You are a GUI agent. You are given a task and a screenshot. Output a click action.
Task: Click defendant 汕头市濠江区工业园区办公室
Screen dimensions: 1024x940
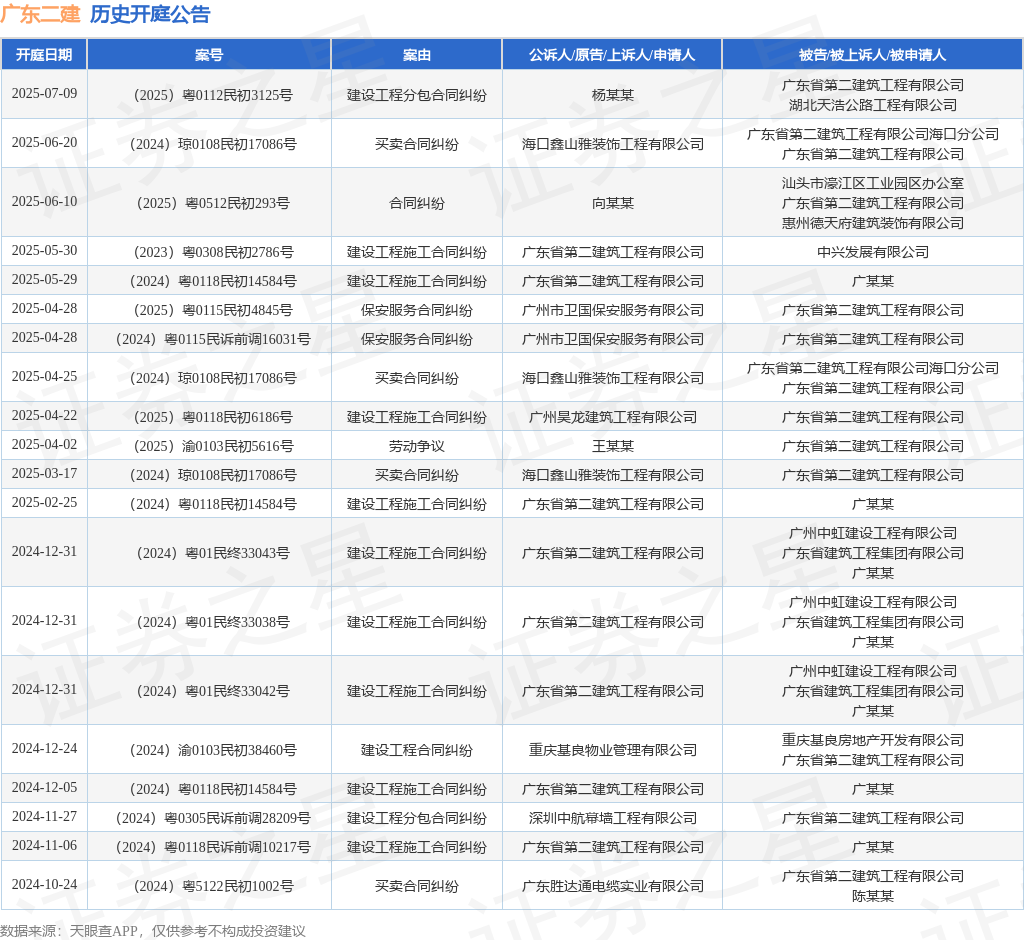pos(872,184)
